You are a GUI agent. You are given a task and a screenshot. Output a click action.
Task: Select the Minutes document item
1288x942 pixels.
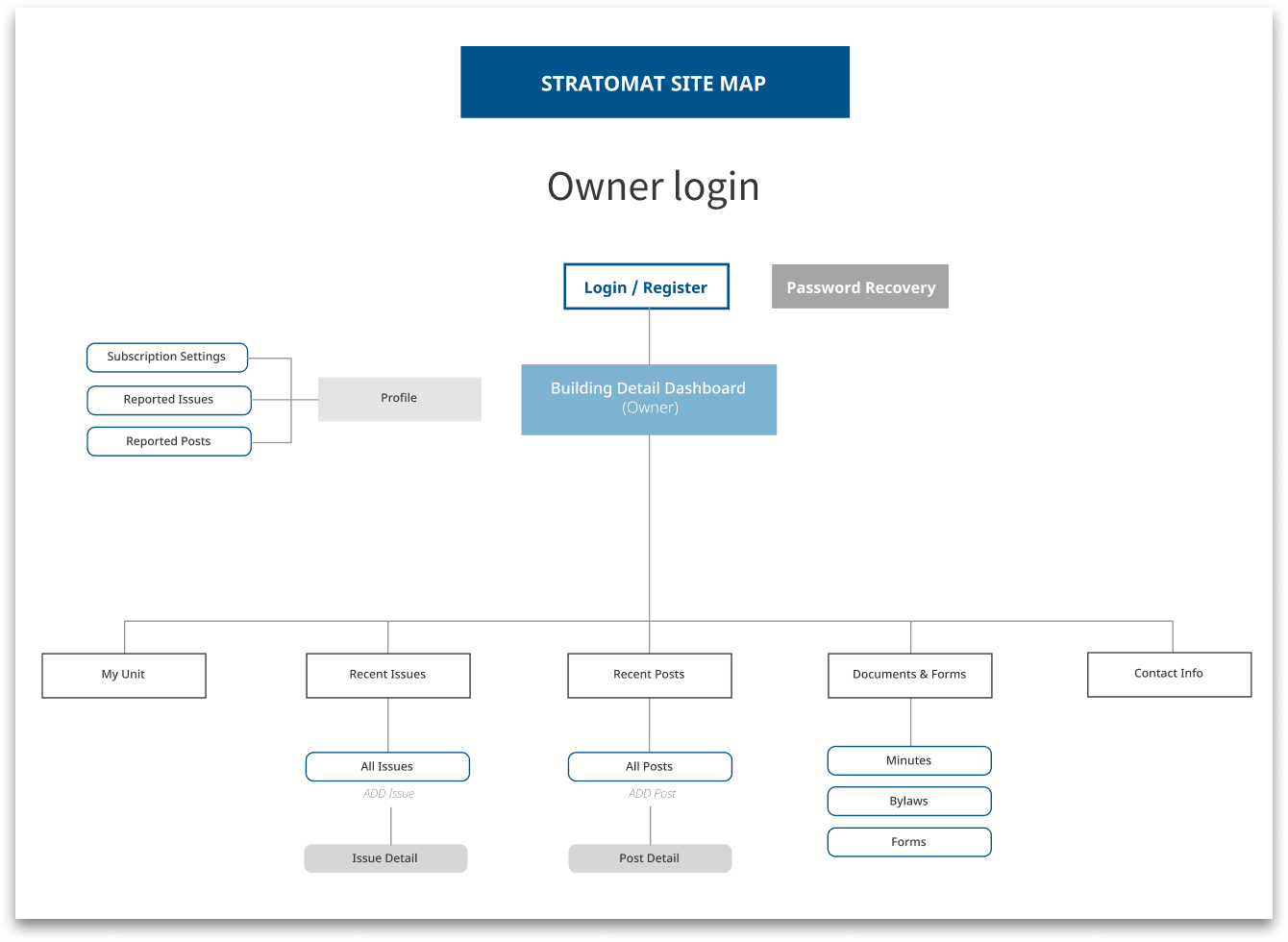[908, 760]
